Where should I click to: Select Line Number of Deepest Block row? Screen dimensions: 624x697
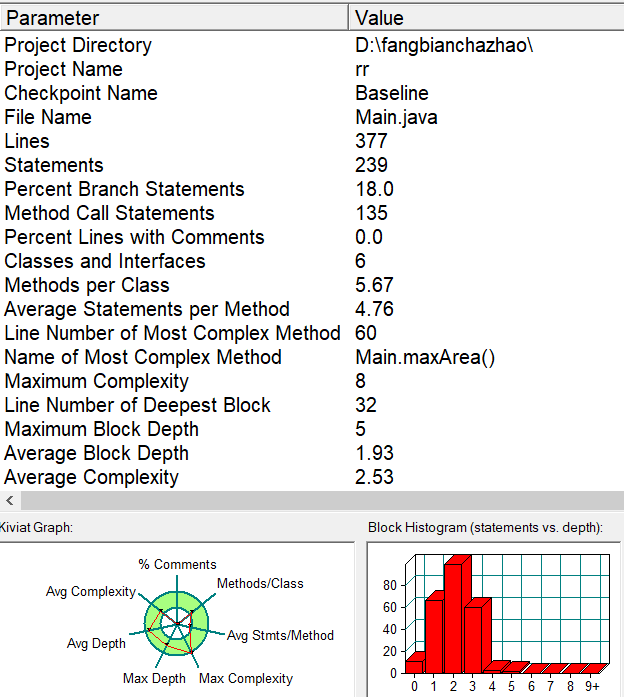click(312, 405)
